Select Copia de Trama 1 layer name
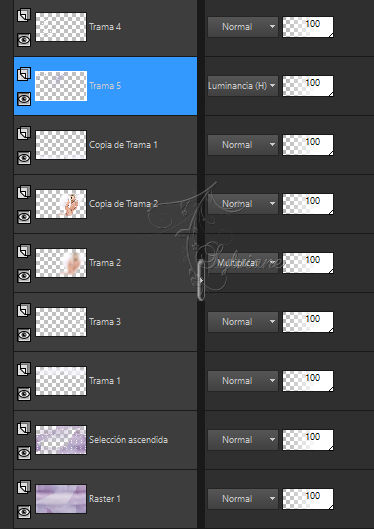374x529 pixels. click(123, 145)
